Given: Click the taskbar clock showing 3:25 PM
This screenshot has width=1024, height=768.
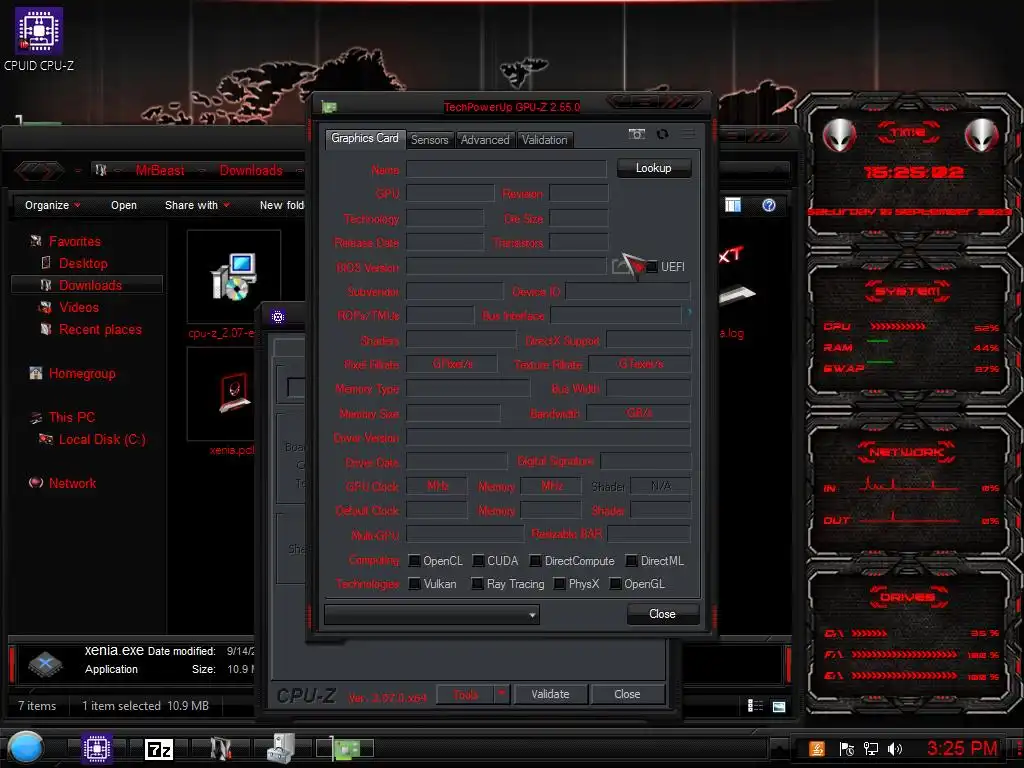Looking at the screenshot, I should [962, 748].
